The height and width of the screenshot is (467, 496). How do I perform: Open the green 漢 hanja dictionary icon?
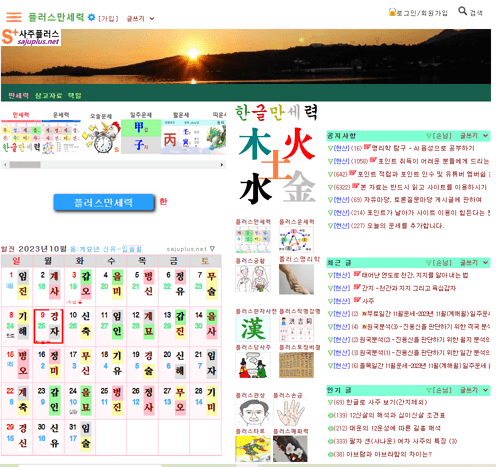click(253, 328)
